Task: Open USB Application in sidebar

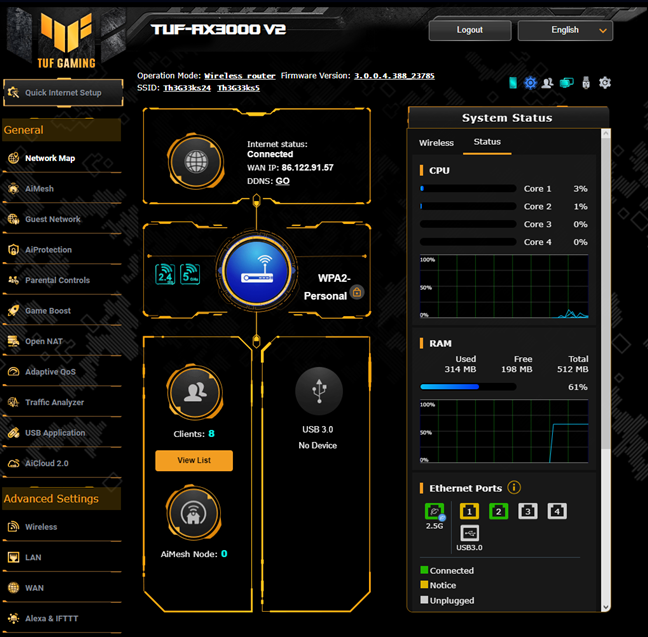Action: pos(62,433)
